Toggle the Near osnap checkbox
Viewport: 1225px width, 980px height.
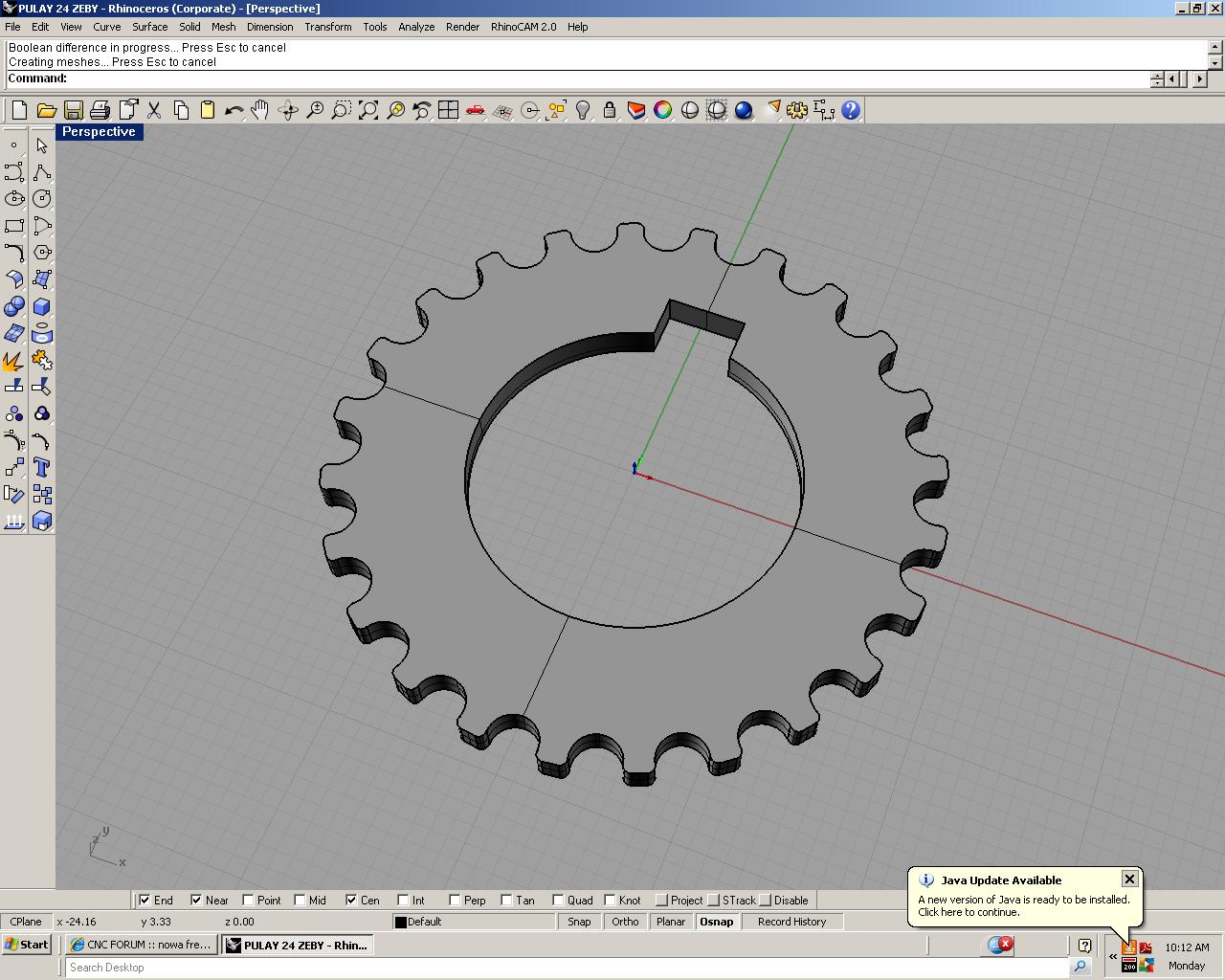(196, 900)
